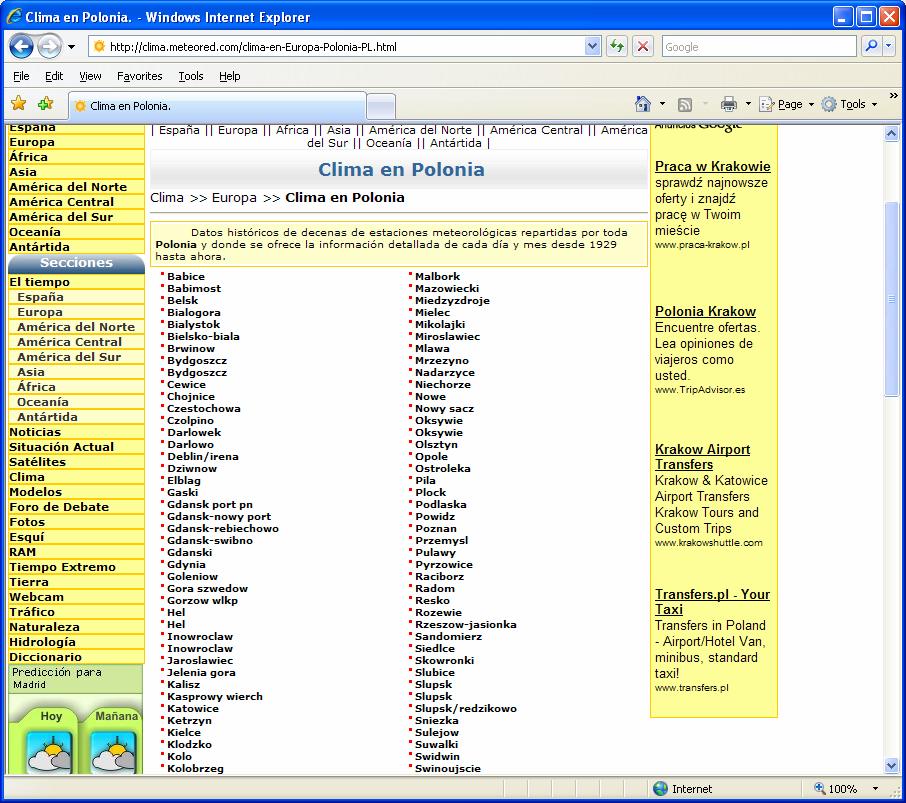Click the Refresh page icon
The height and width of the screenshot is (803, 906).
pyautogui.click(x=617, y=46)
